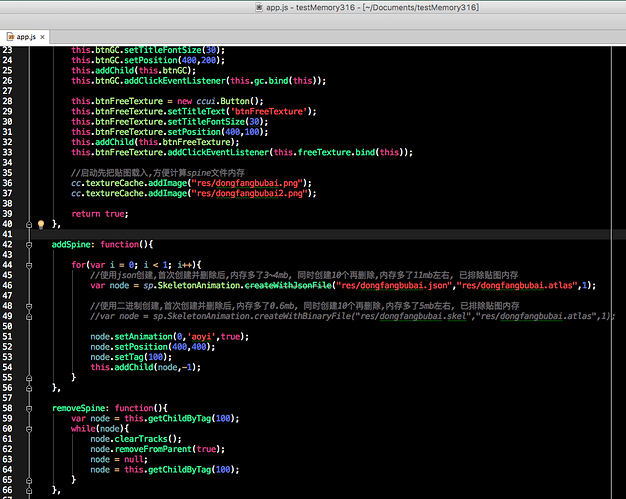626x499 pixels.
Task: Click 'node = this.getChildByTag(100);' on line 64
Action: tap(165, 470)
